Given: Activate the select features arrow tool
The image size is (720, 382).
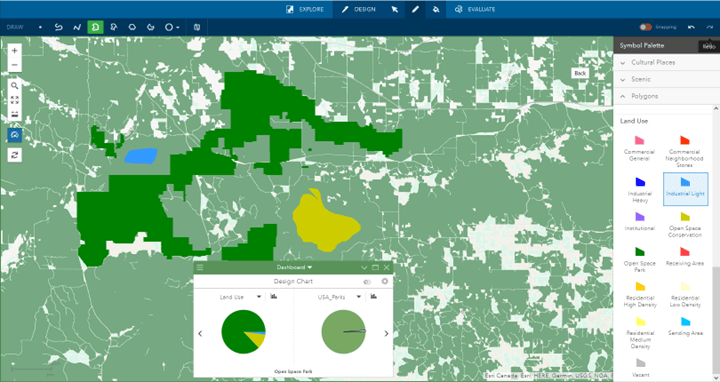Looking at the screenshot, I should [x=394, y=9].
